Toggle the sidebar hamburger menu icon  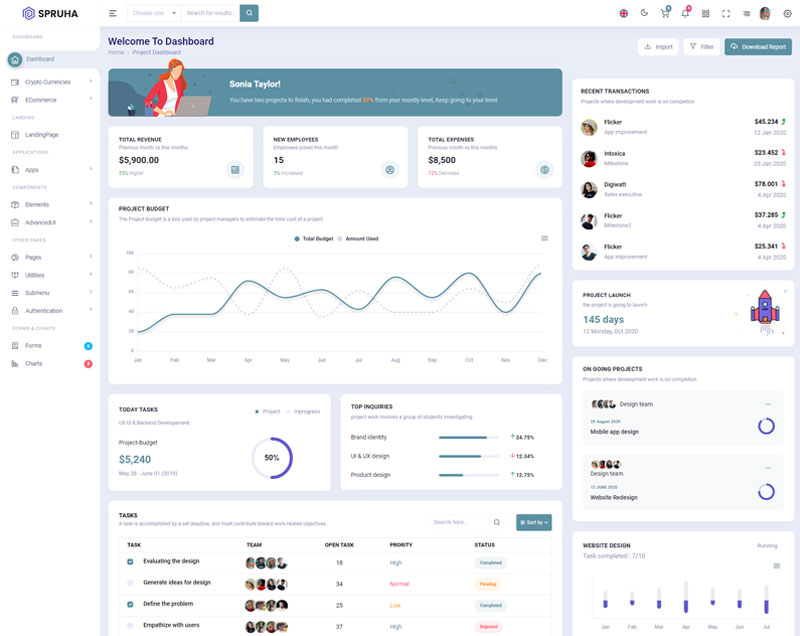[112, 13]
